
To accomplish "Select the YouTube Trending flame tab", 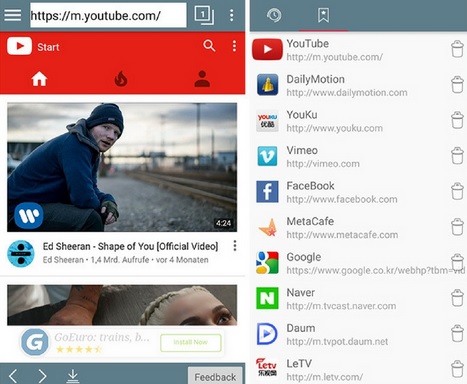I will tap(121, 79).
